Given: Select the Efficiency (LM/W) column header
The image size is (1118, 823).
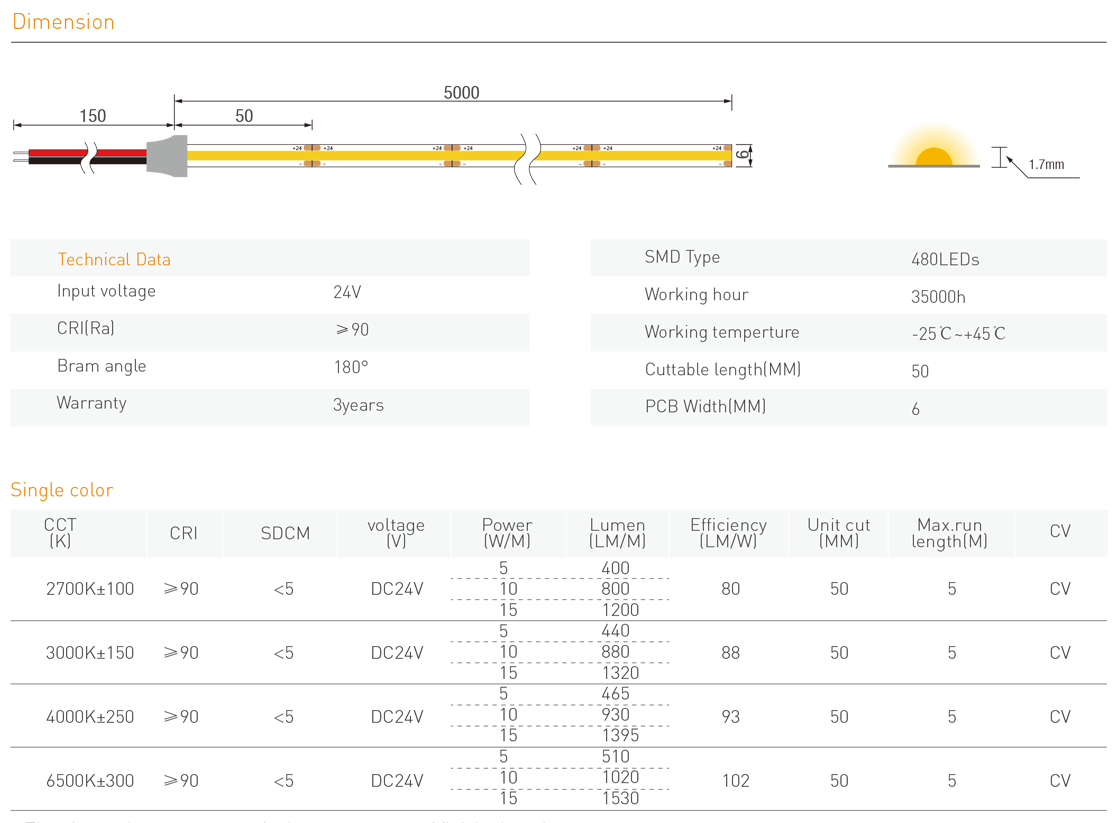Looking at the screenshot, I should [x=728, y=533].
